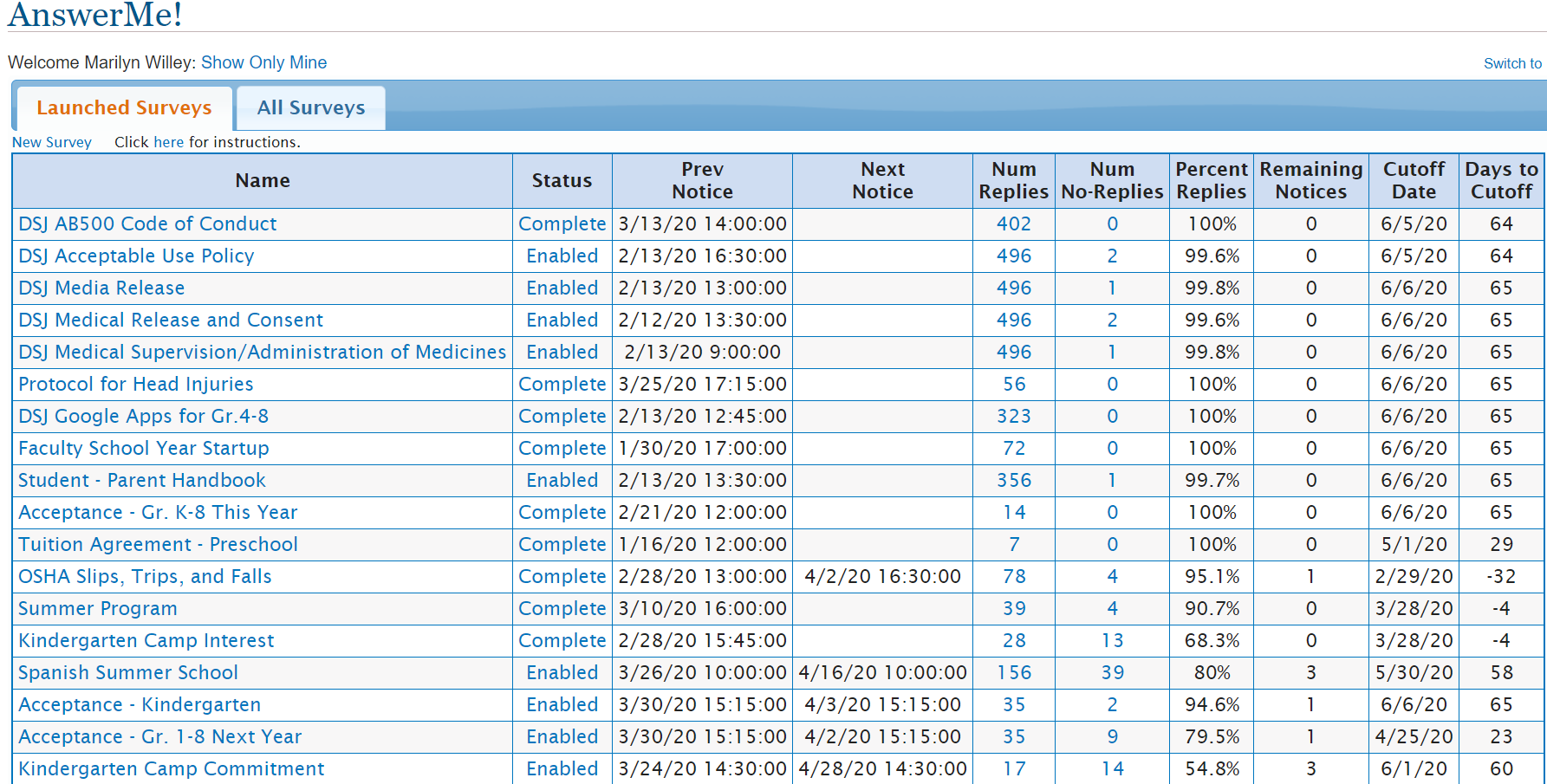Image resolution: width=1547 pixels, height=784 pixels.
Task: View 402 replies for DSJ AB500
Action: (1013, 224)
